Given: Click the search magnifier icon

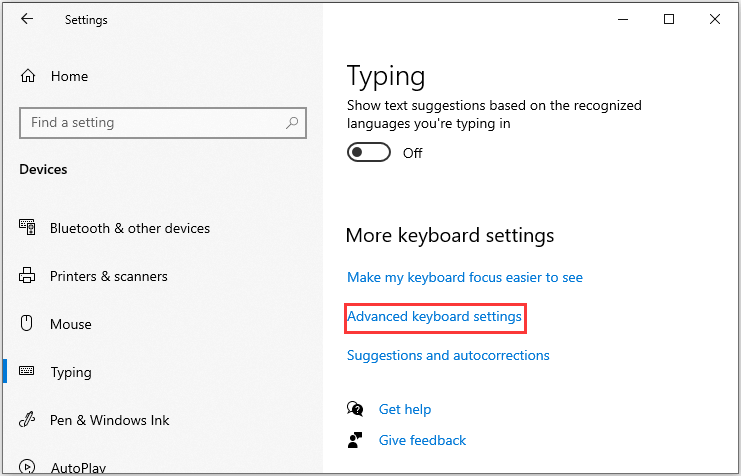Looking at the screenshot, I should coord(292,123).
